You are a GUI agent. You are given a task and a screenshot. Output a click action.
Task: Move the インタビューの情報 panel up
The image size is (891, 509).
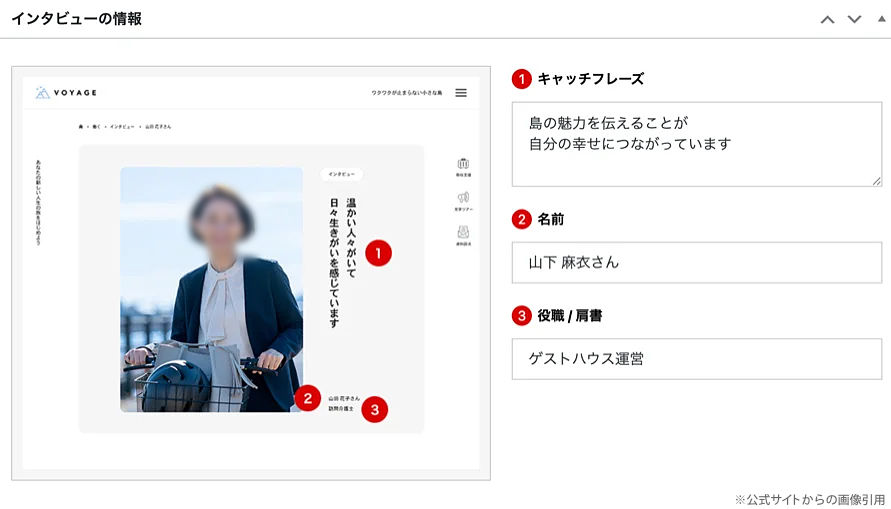[x=827, y=19]
